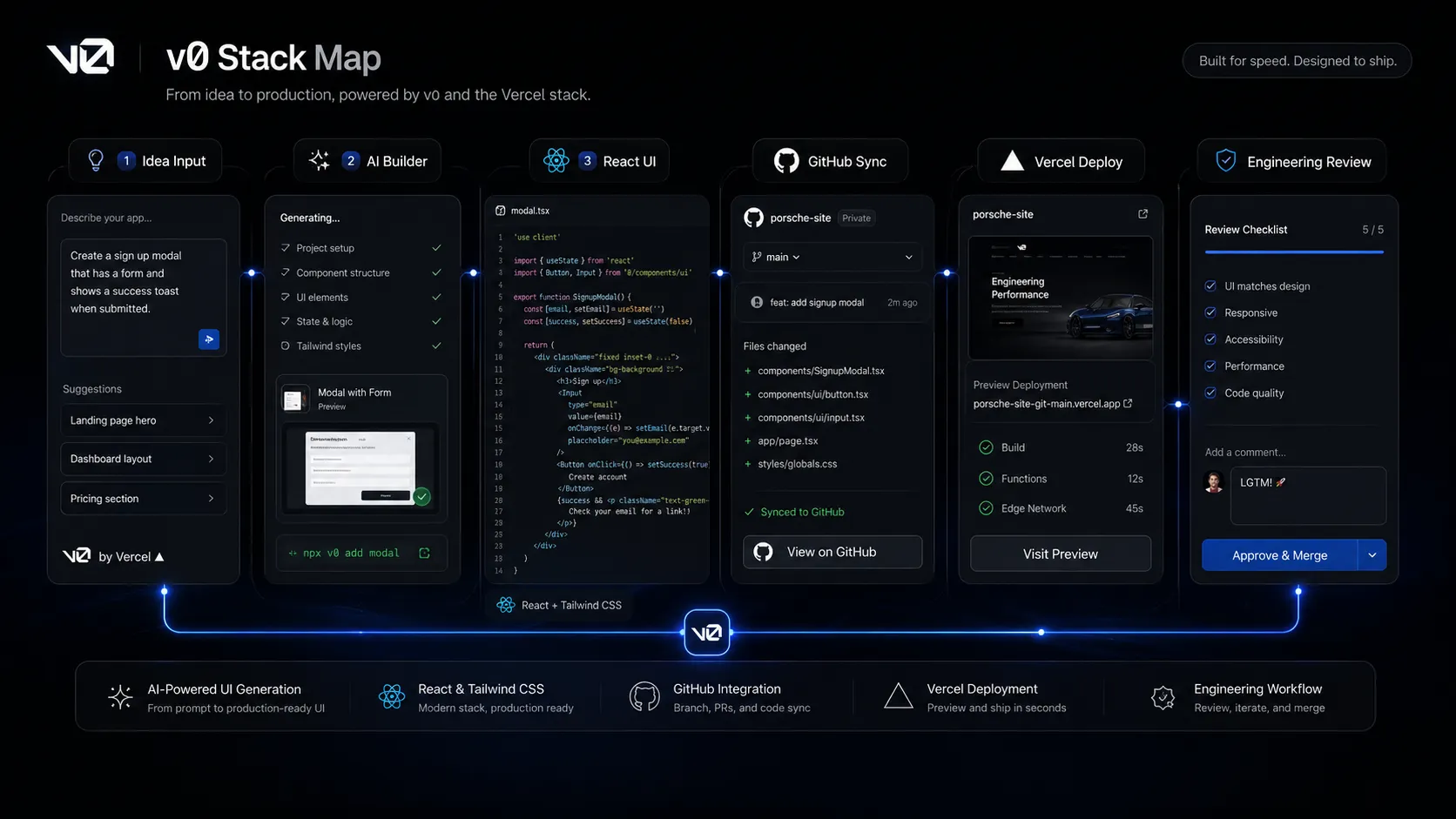This screenshot has width=1456, height=819.
Task: Click the Review Checklist progress bar
Action: pyautogui.click(x=1294, y=252)
